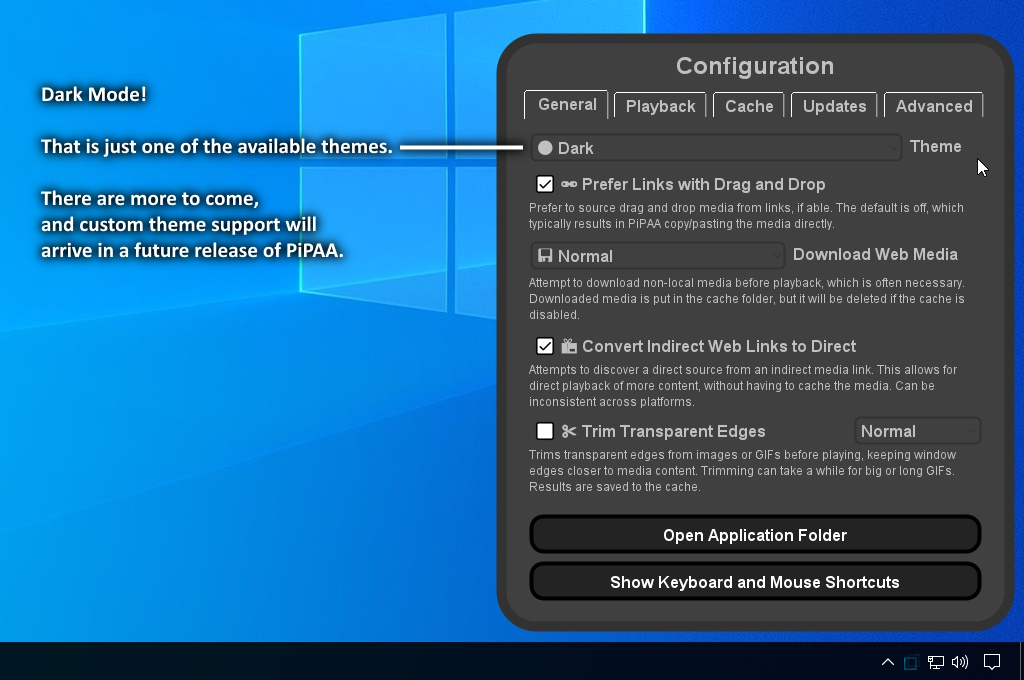Open the Dark theme dropdown
The image size is (1024, 680).
(716, 148)
